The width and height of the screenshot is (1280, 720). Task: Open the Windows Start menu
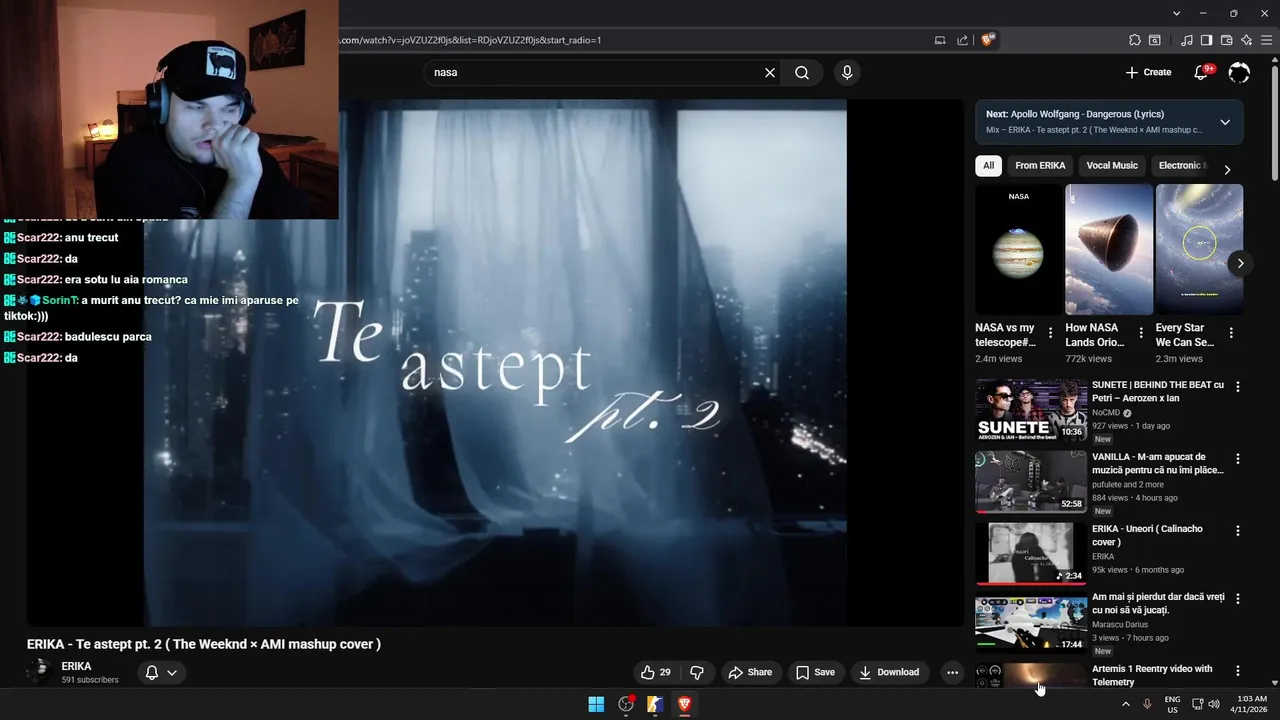pyautogui.click(x=596, y=704)
